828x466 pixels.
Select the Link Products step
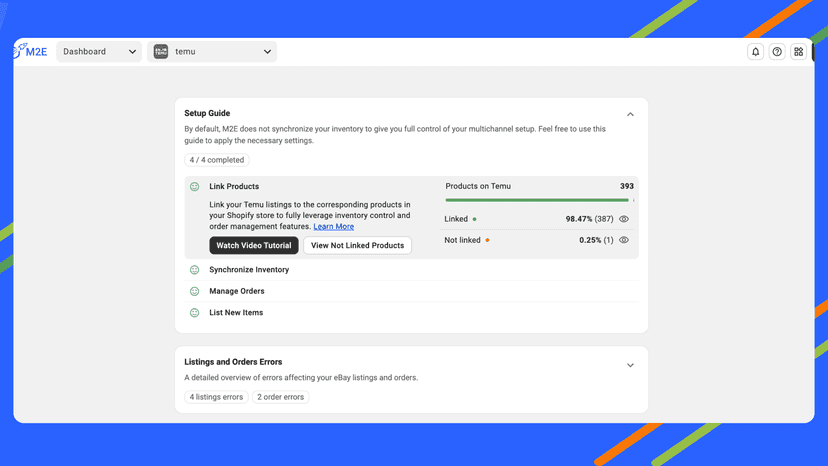click(x=234, y=187)
